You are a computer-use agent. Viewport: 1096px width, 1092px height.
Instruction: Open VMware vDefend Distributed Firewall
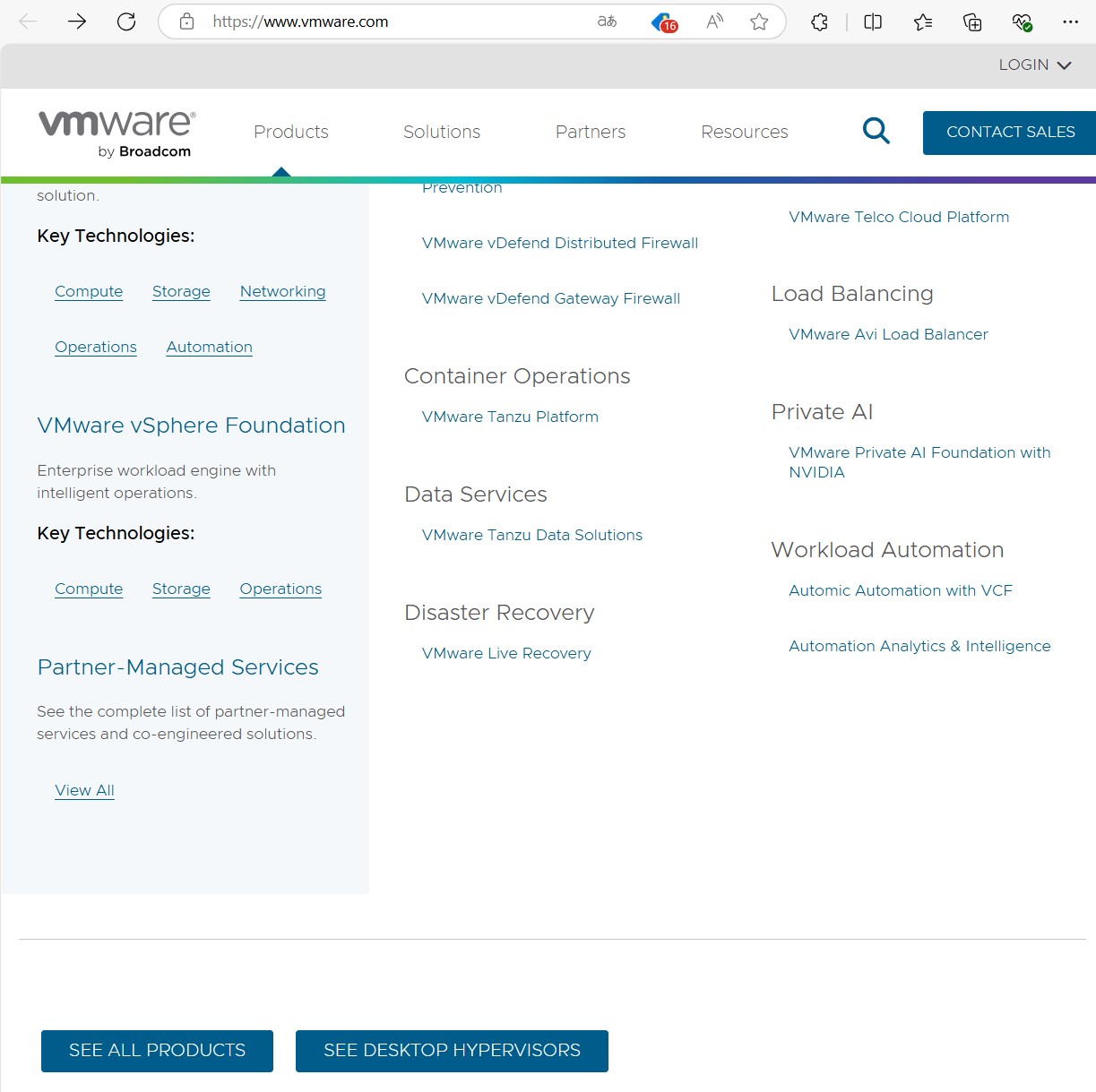pyautogui.click(x=560, y=243)
